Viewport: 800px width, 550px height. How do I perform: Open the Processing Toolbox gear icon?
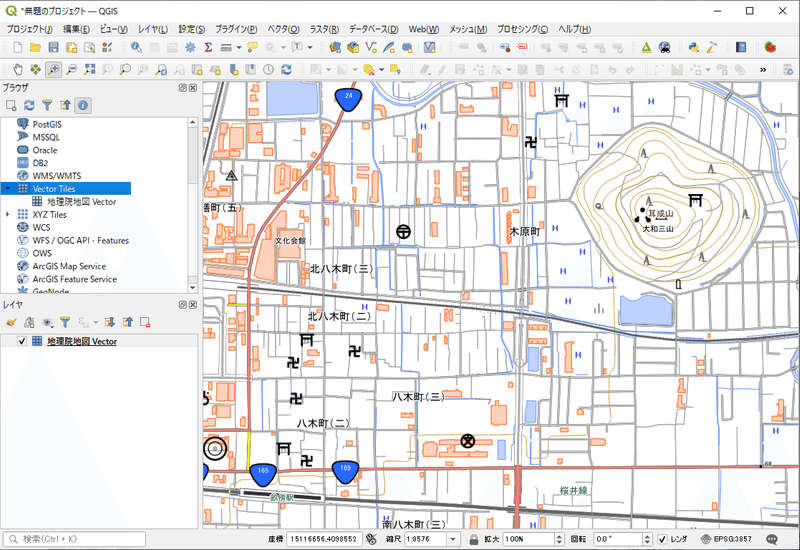(190, 47)
